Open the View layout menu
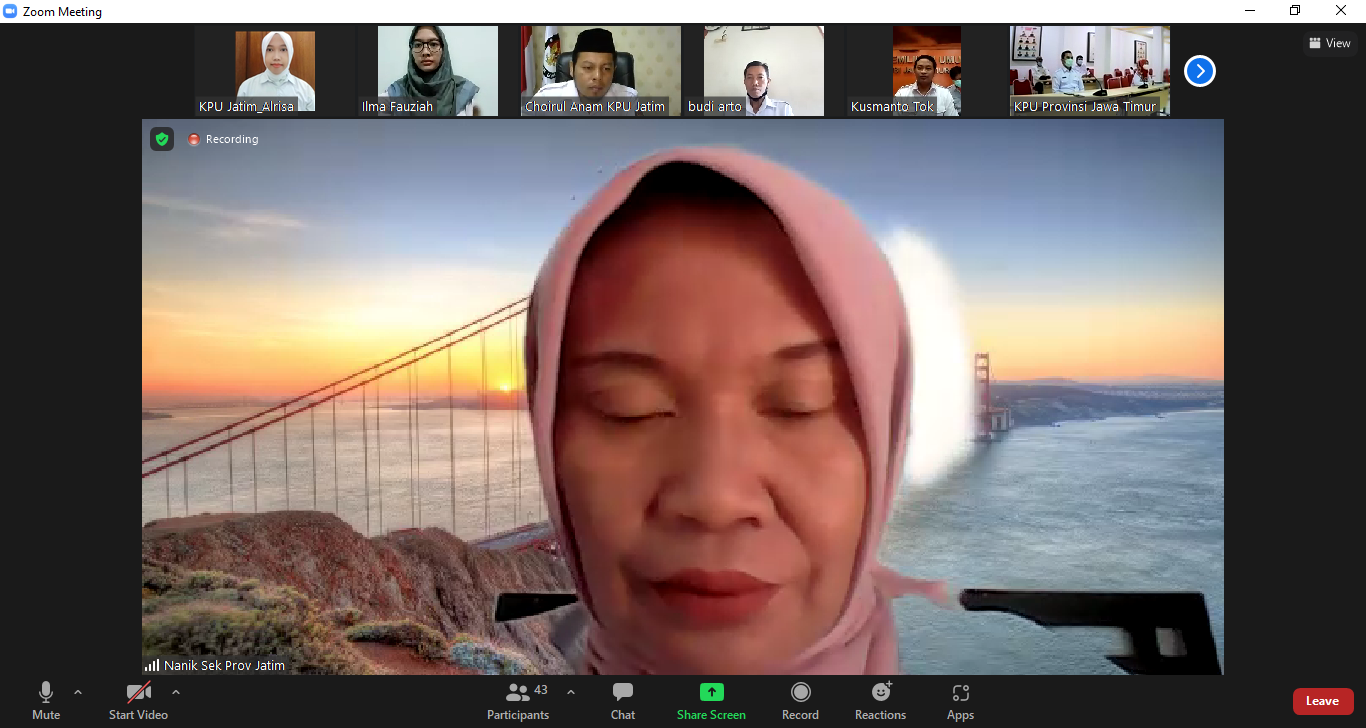The image size is (1366, 728). coord(1329,43)
